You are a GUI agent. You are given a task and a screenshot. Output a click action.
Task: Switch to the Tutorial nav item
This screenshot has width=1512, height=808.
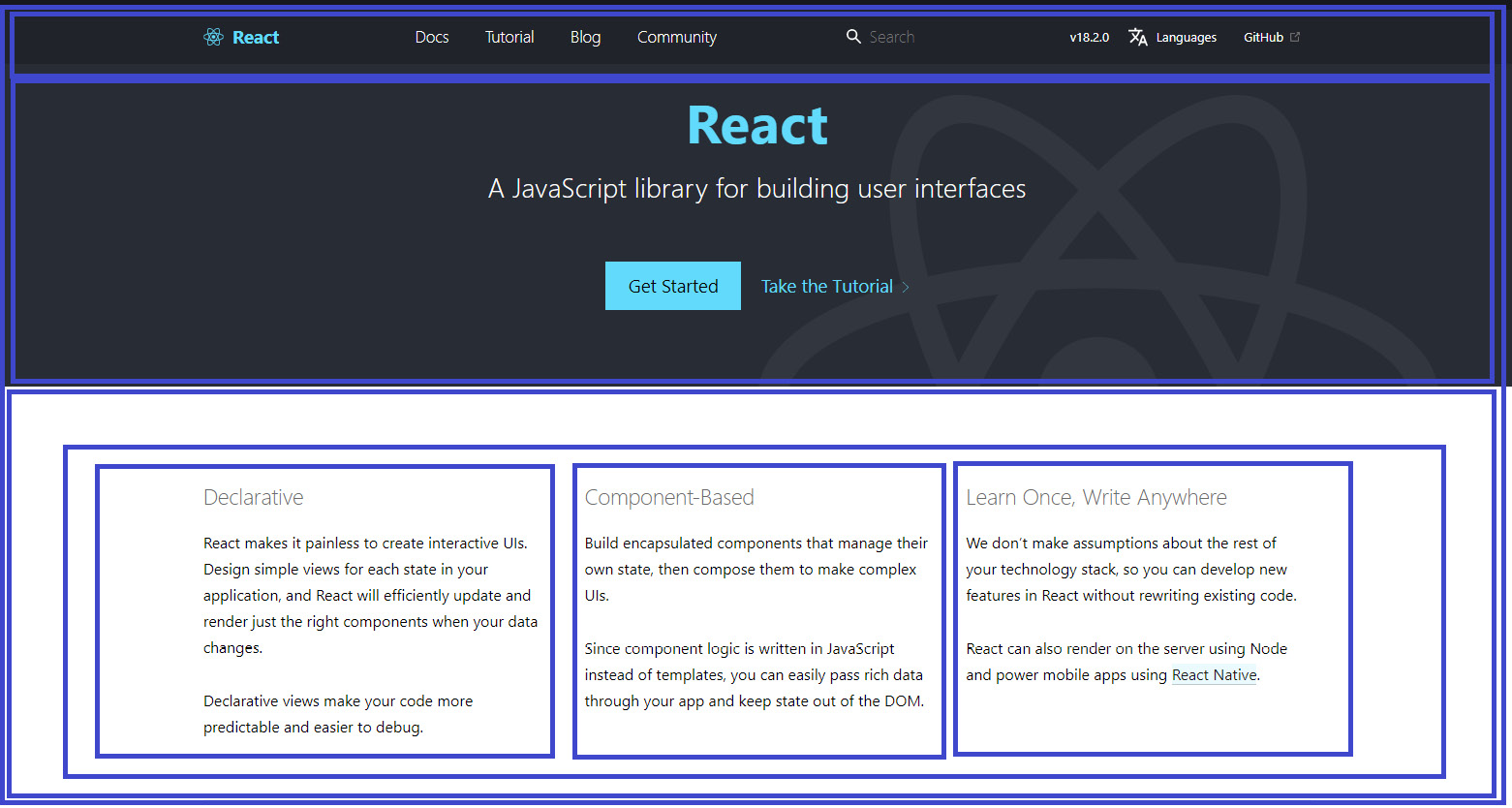tap(509, 37)
